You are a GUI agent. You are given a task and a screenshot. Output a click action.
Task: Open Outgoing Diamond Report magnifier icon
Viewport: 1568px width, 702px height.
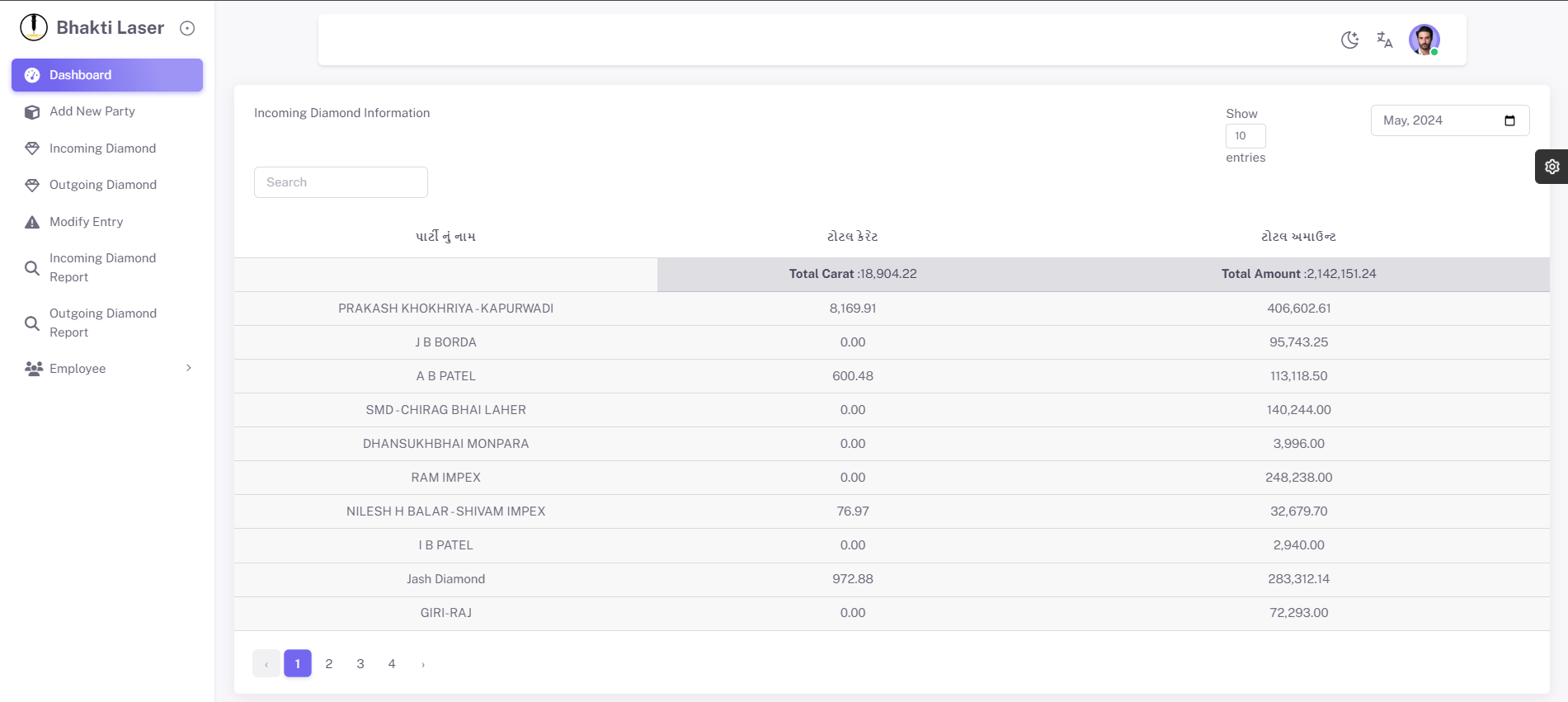[x=32, y=323]
